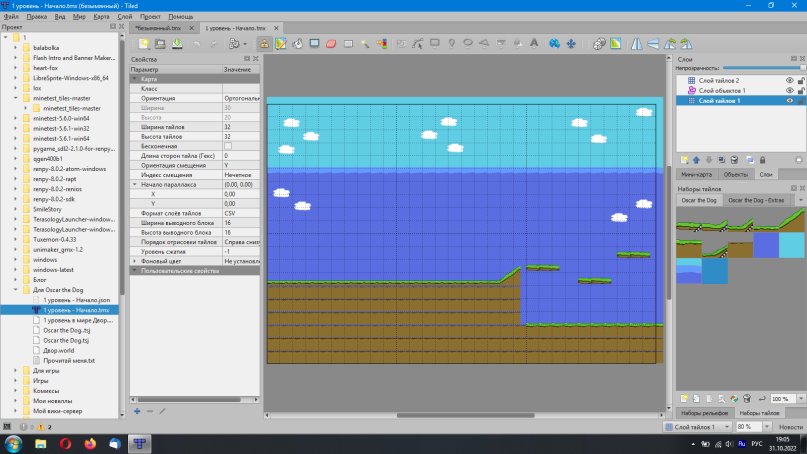
Task: Click the Remove Layer trash icon
Action: coord(734,160)
